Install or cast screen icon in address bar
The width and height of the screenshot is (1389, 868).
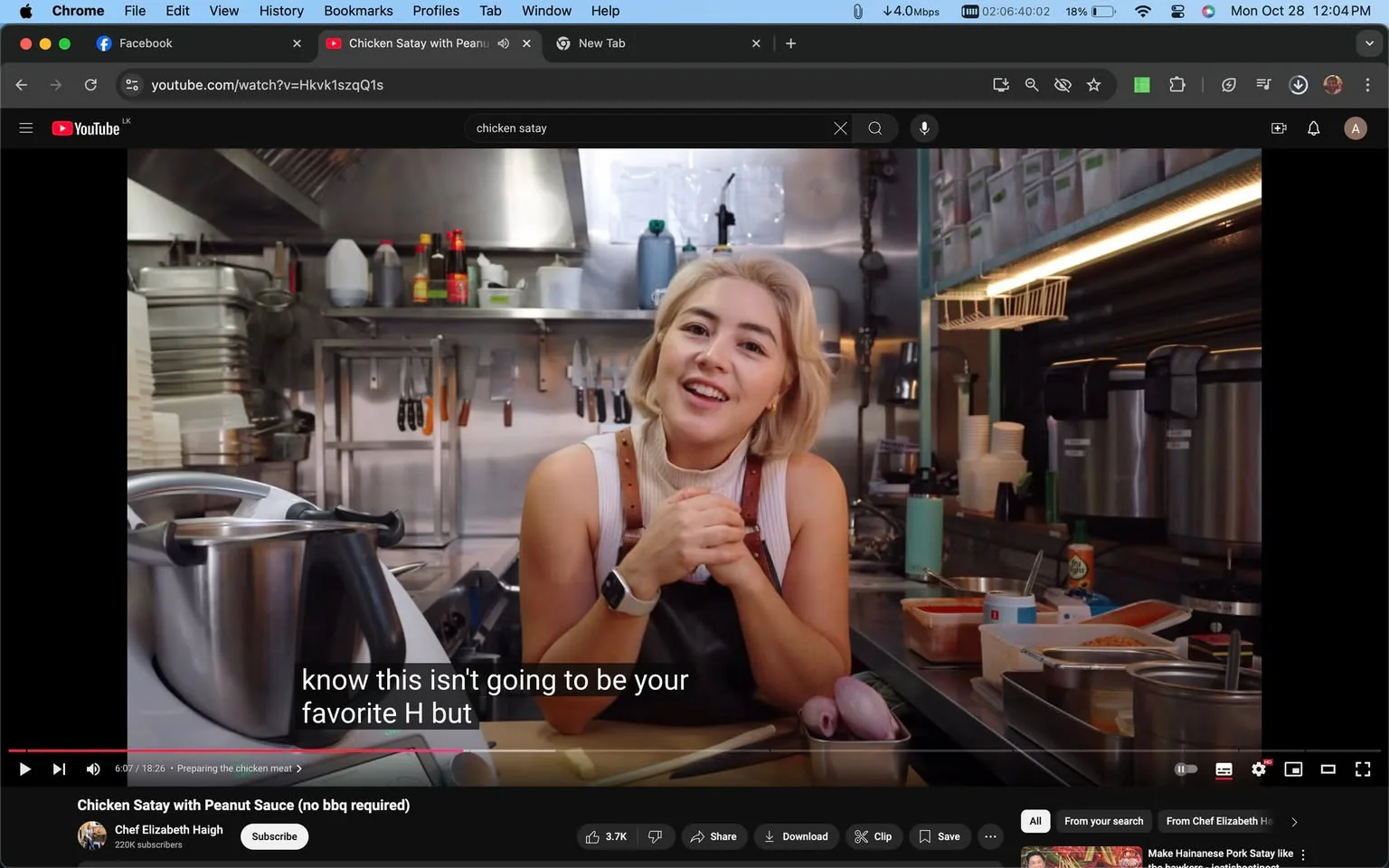1001,85
